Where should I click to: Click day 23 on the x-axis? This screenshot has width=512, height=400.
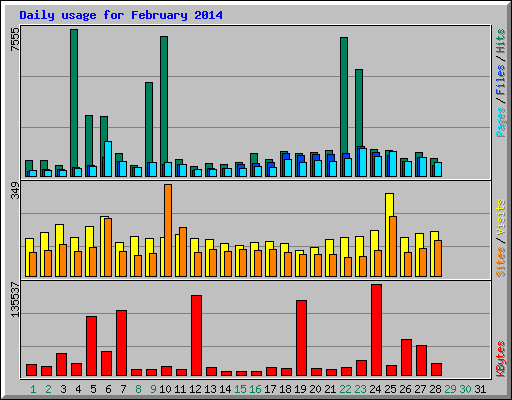coord(360,389)
